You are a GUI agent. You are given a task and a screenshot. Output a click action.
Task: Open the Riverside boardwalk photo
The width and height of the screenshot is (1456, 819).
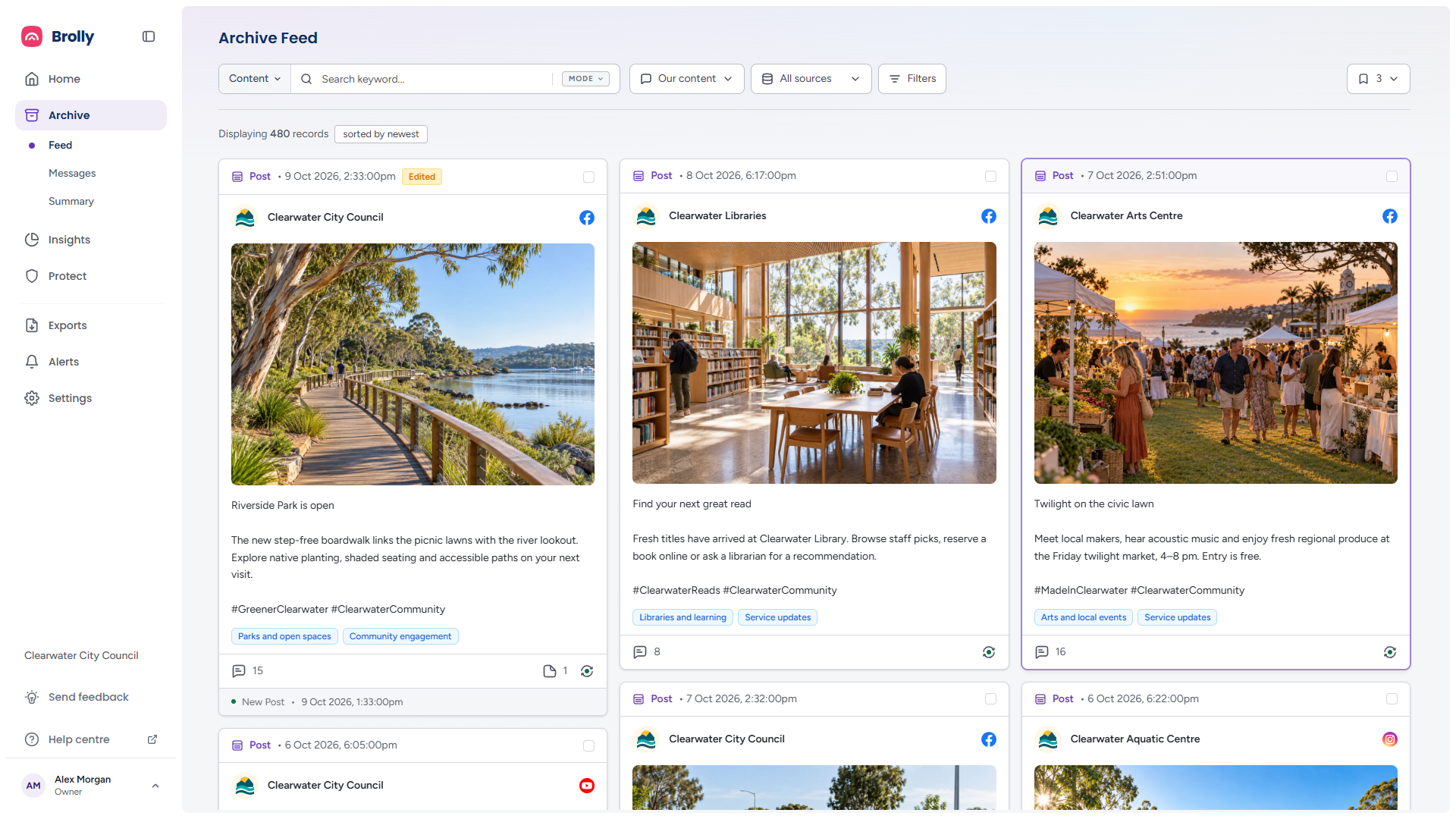tap(413, 364)
